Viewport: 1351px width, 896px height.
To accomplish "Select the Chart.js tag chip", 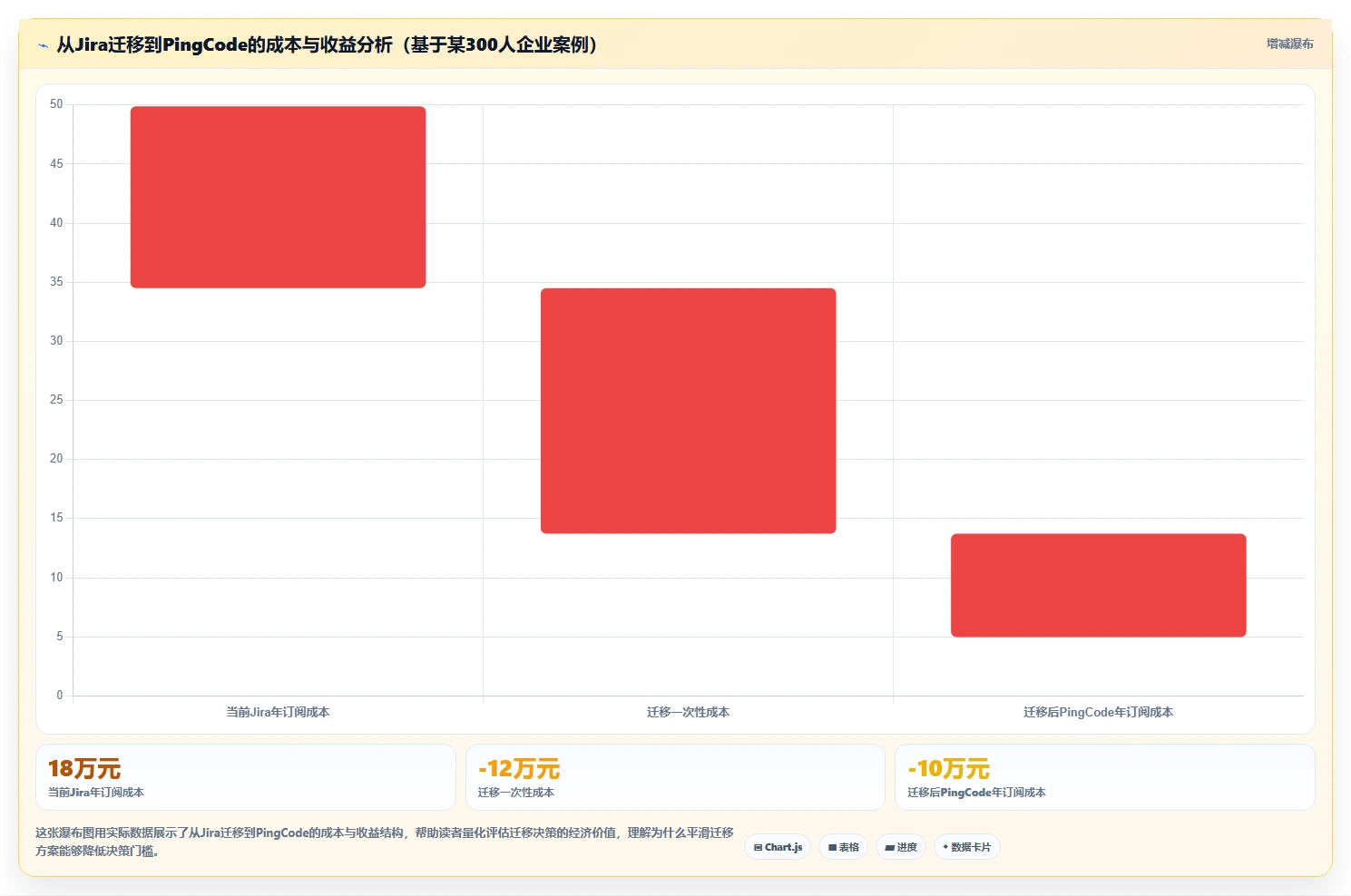I will pos(778,847).
